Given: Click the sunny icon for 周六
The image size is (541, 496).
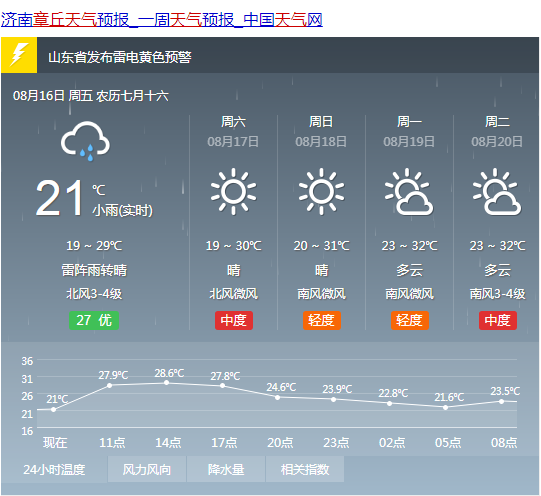Looking at the screenshot, I should pos(233,191).
